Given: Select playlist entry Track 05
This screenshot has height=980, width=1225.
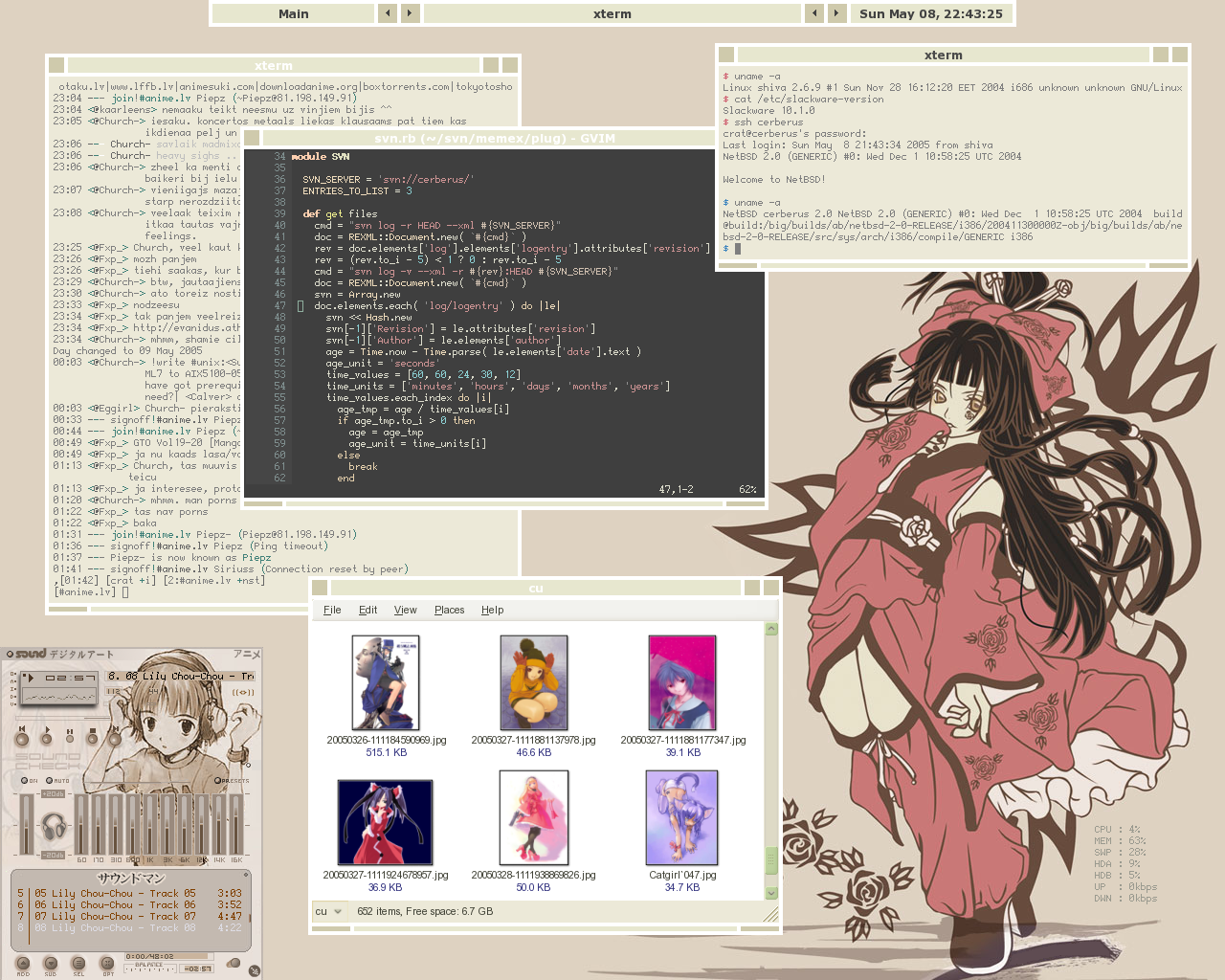Looking at the screenshot, I should click(x=128, y=893).
